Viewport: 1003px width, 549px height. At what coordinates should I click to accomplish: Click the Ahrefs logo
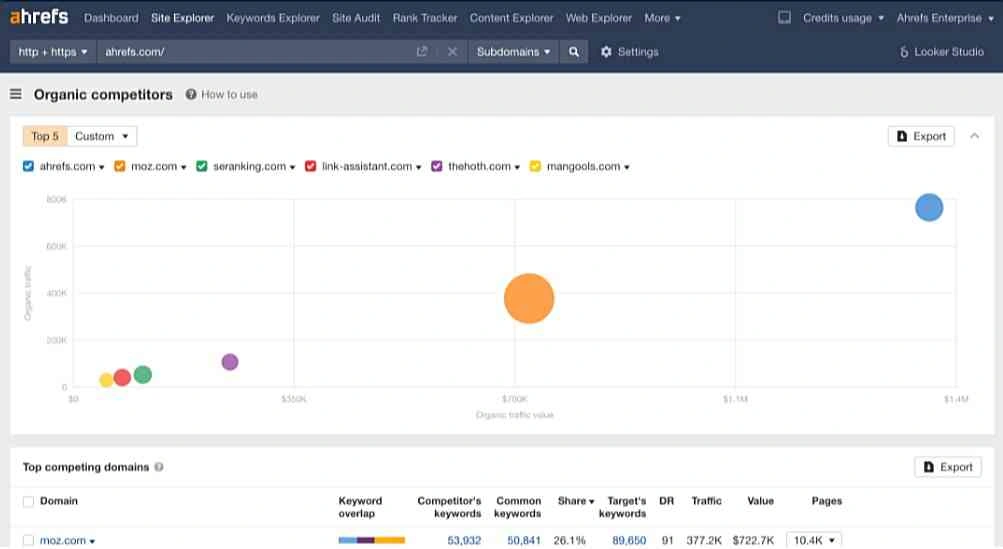39,17
